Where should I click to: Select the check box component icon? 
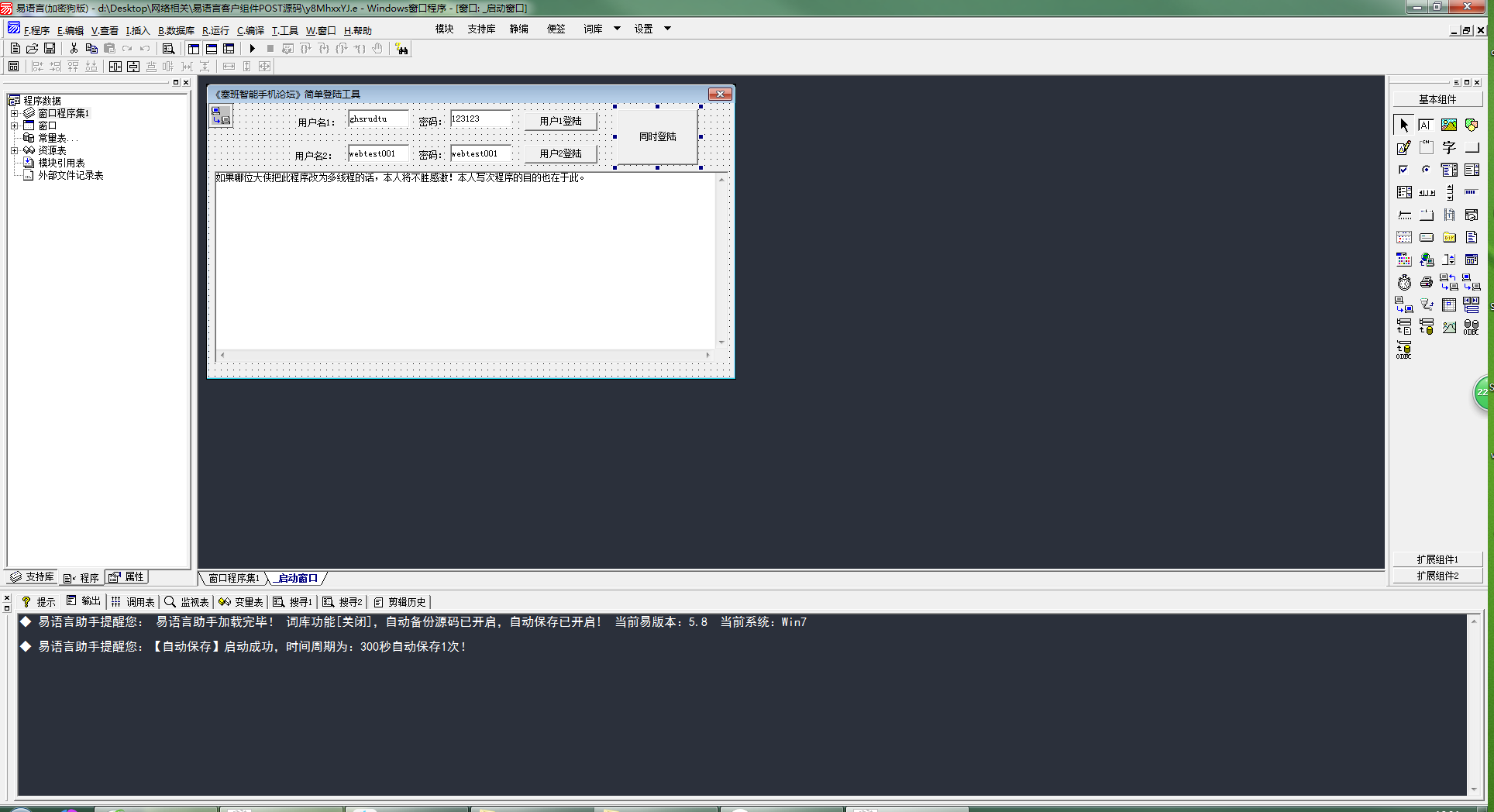[x=1403, y=170]
